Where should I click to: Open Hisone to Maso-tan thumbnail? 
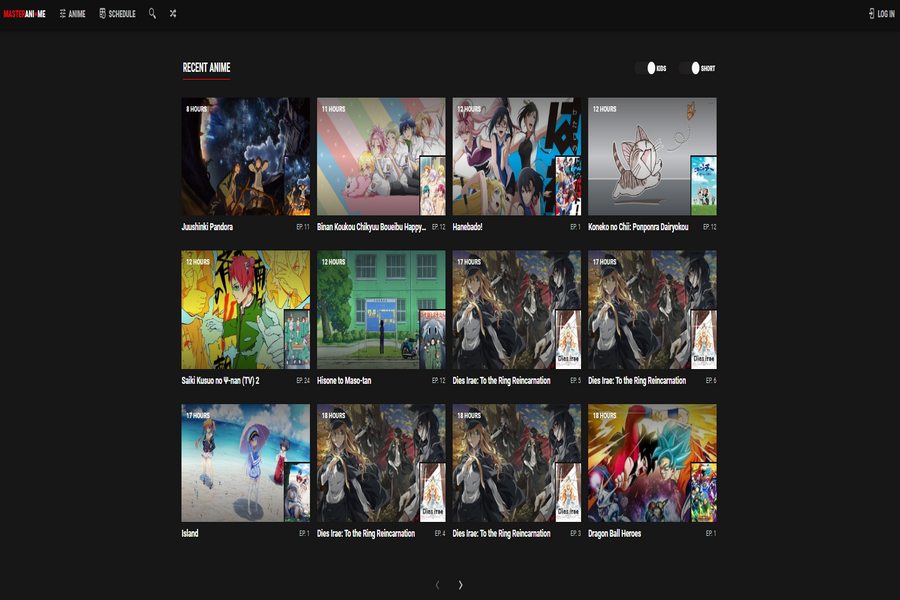381,309
